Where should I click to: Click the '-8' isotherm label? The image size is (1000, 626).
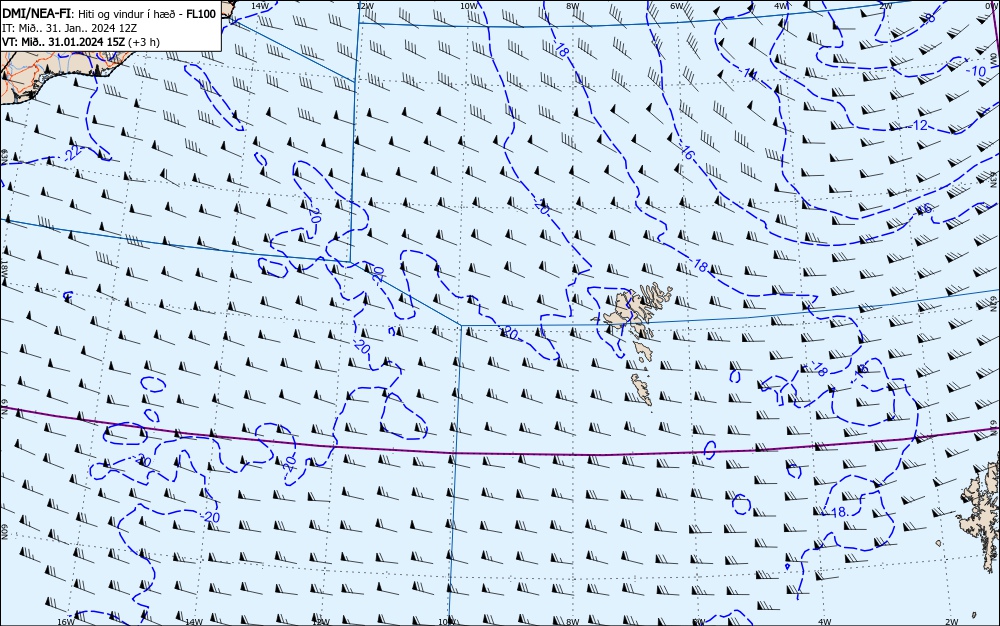tap(930, 17)
